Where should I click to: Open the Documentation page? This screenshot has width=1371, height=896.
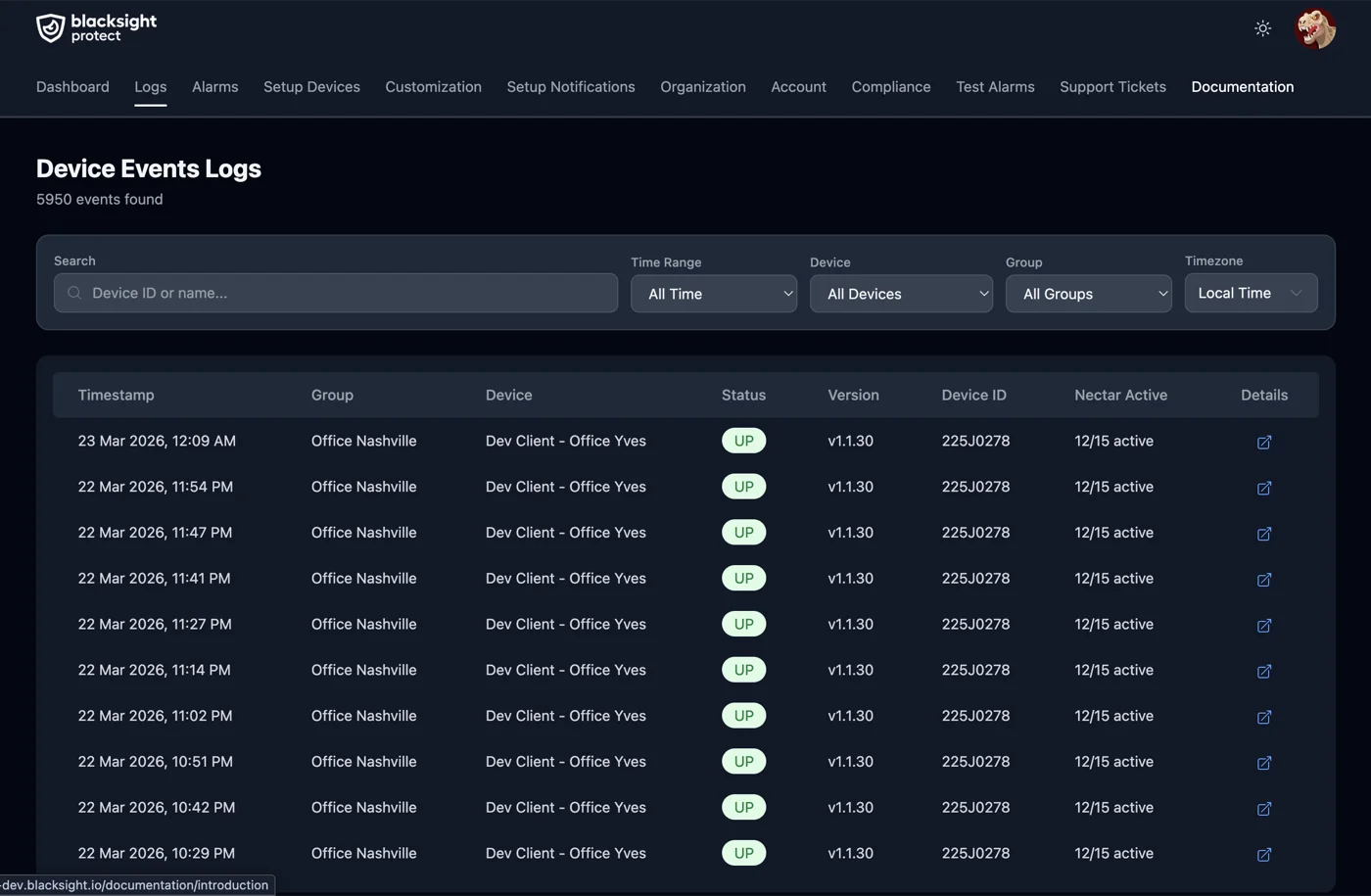click(1242, 87)
